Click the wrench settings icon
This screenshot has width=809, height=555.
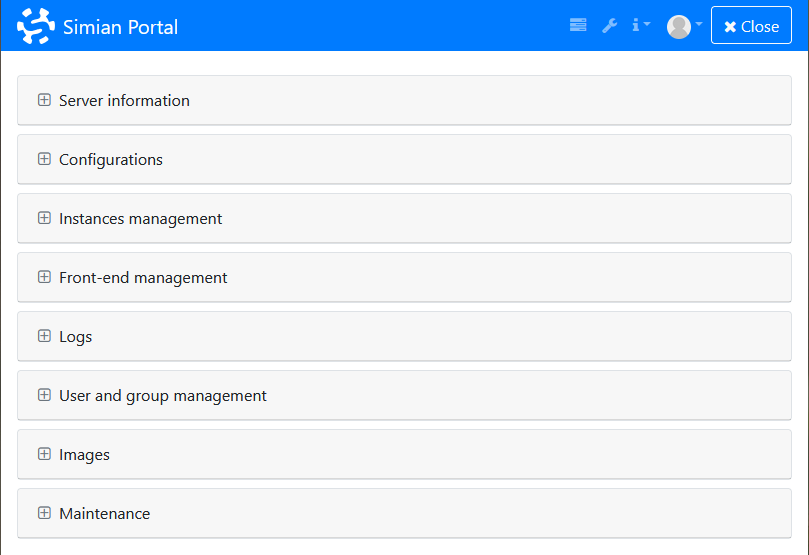[609, 26]
